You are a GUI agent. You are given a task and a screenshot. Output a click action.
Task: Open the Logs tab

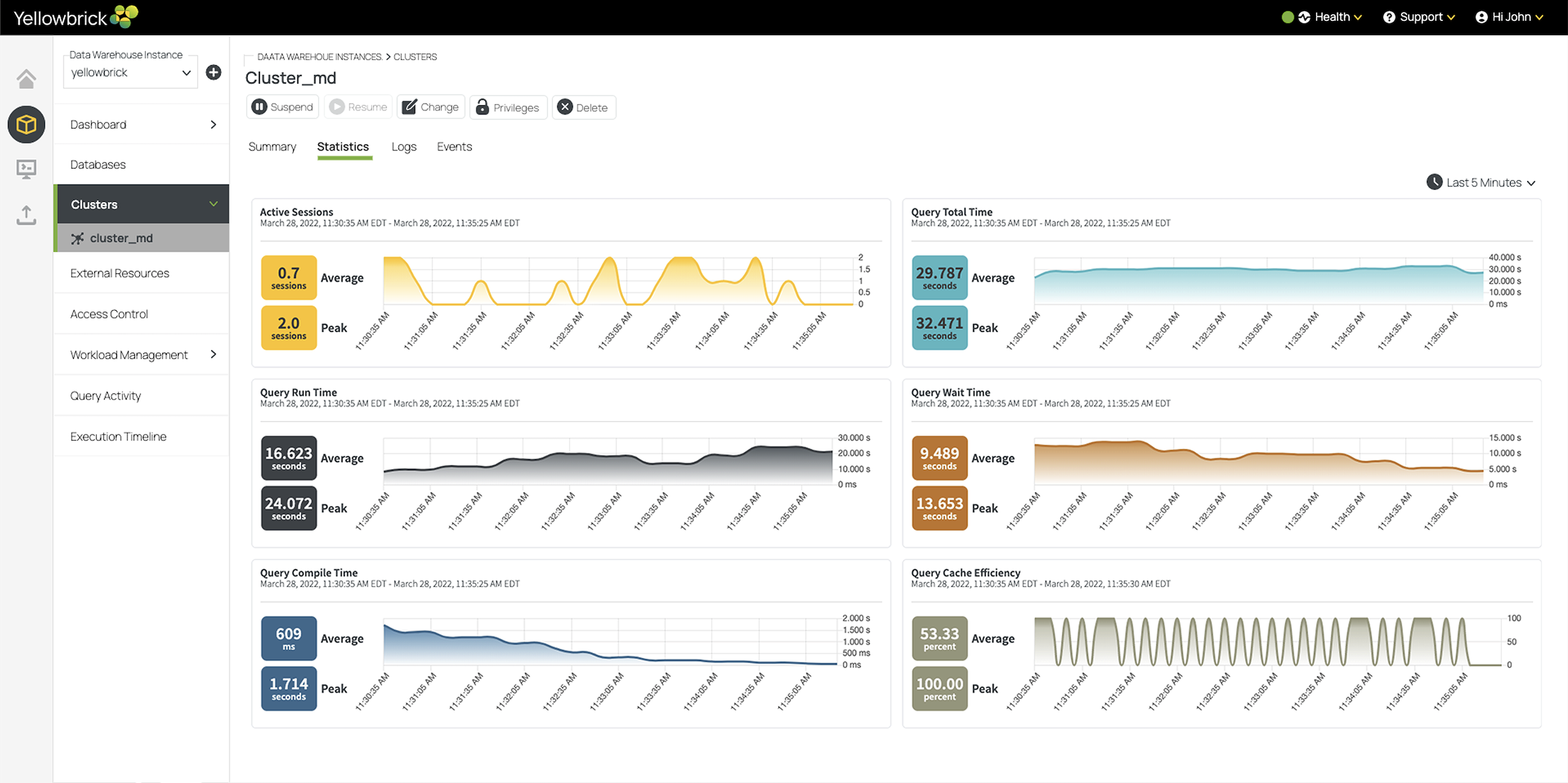point(404,147)
